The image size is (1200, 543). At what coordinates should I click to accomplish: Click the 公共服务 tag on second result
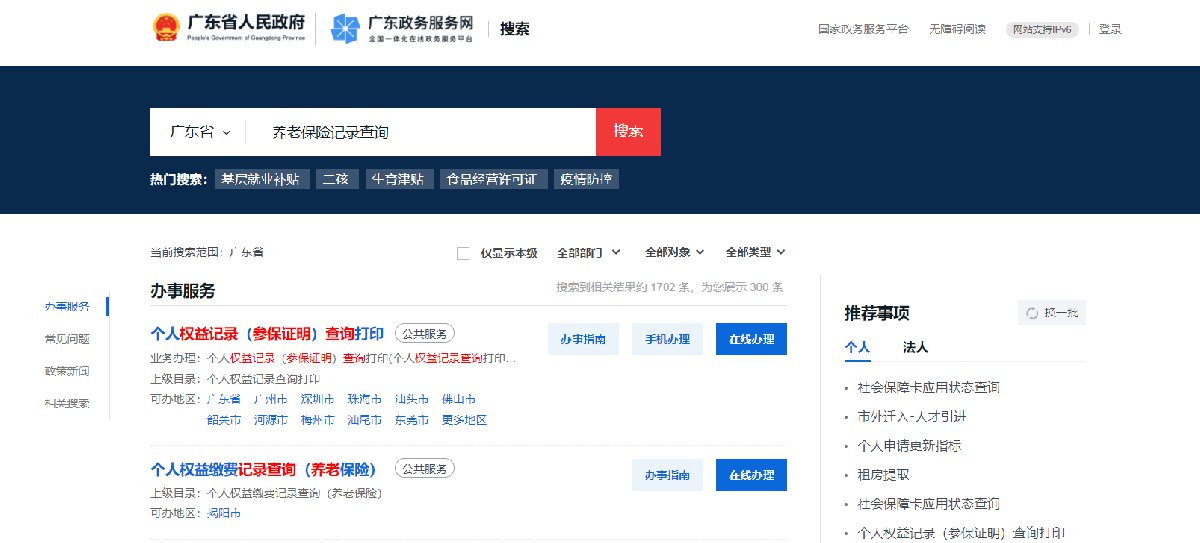point(425,468)
